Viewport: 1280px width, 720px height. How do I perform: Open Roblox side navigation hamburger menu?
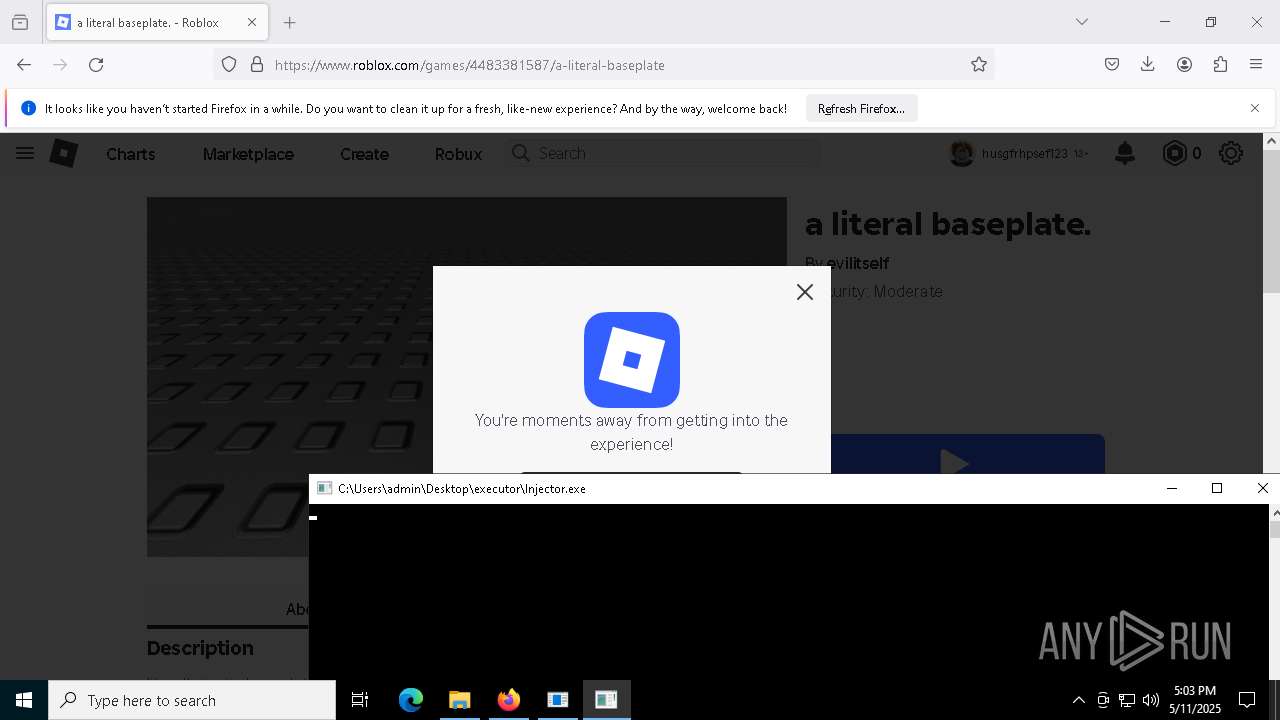[25, 153]
